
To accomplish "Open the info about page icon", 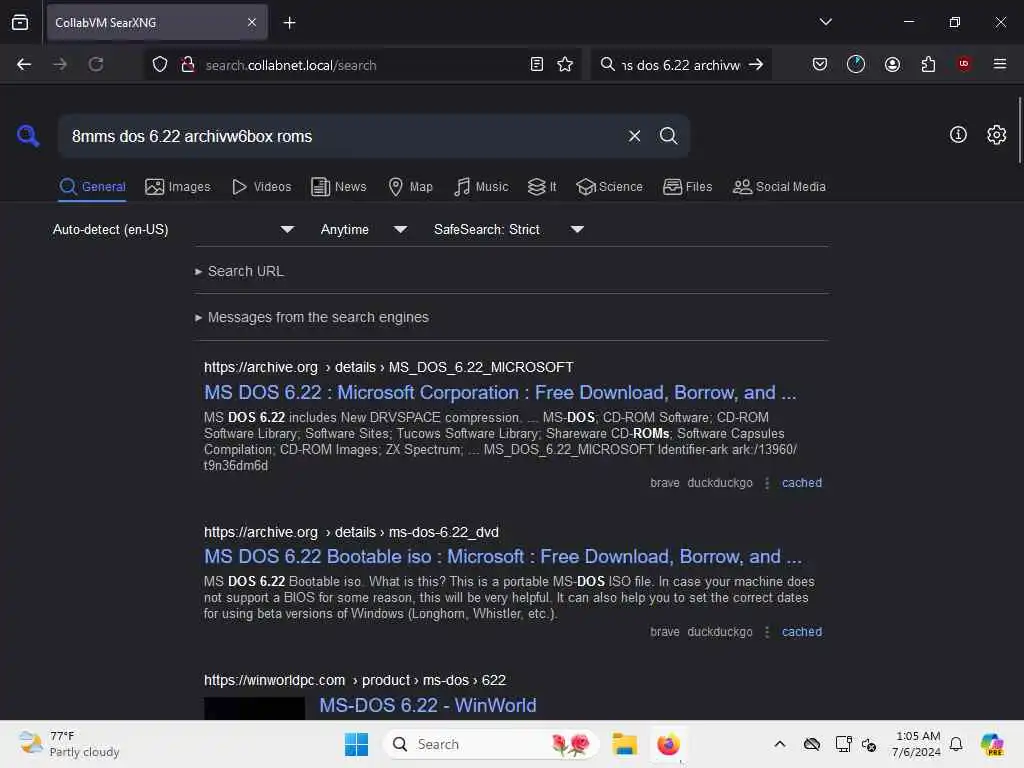I will 958,135.
